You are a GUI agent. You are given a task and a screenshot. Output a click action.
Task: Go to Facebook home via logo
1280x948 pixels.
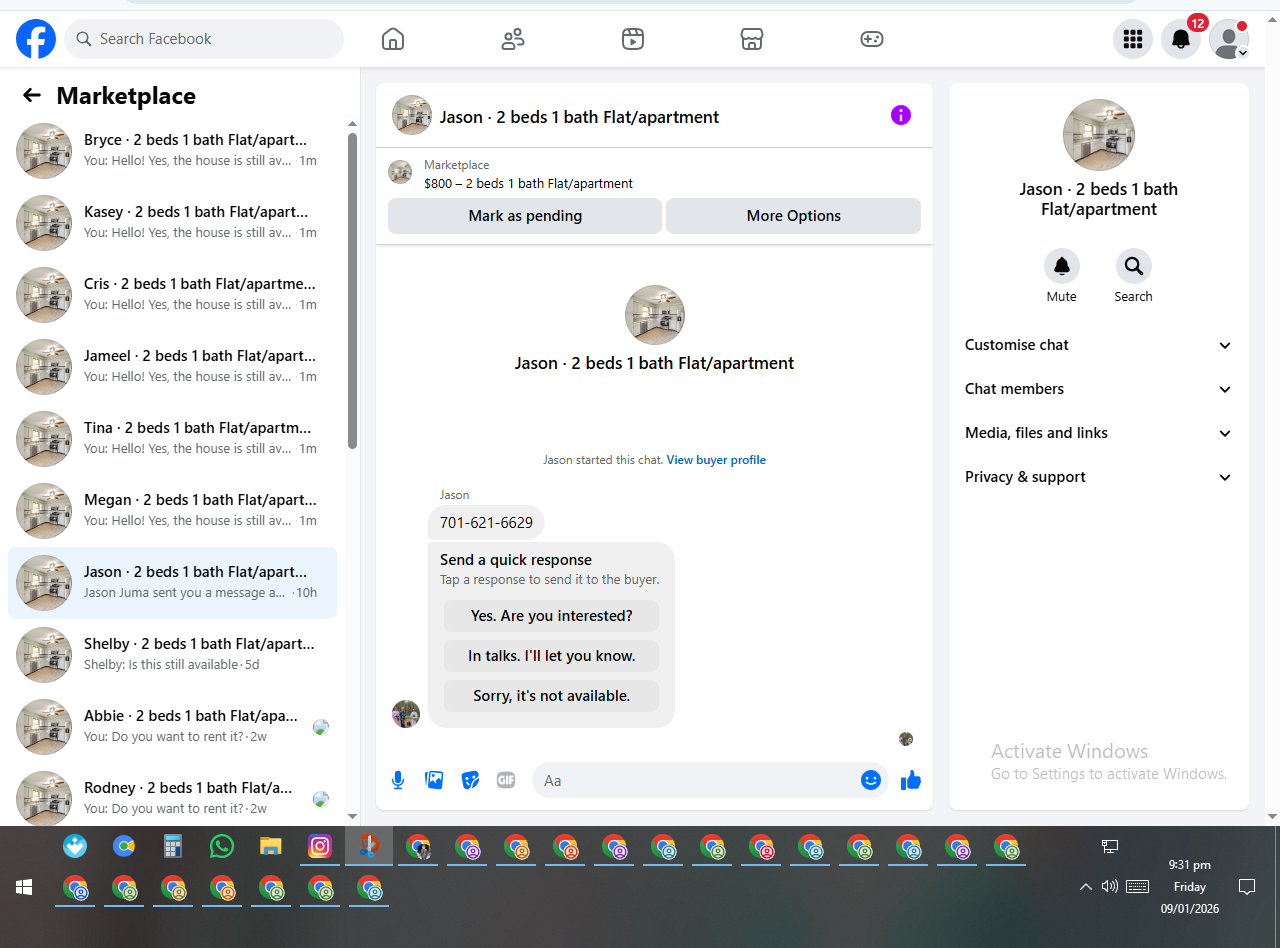pos(36,39)
